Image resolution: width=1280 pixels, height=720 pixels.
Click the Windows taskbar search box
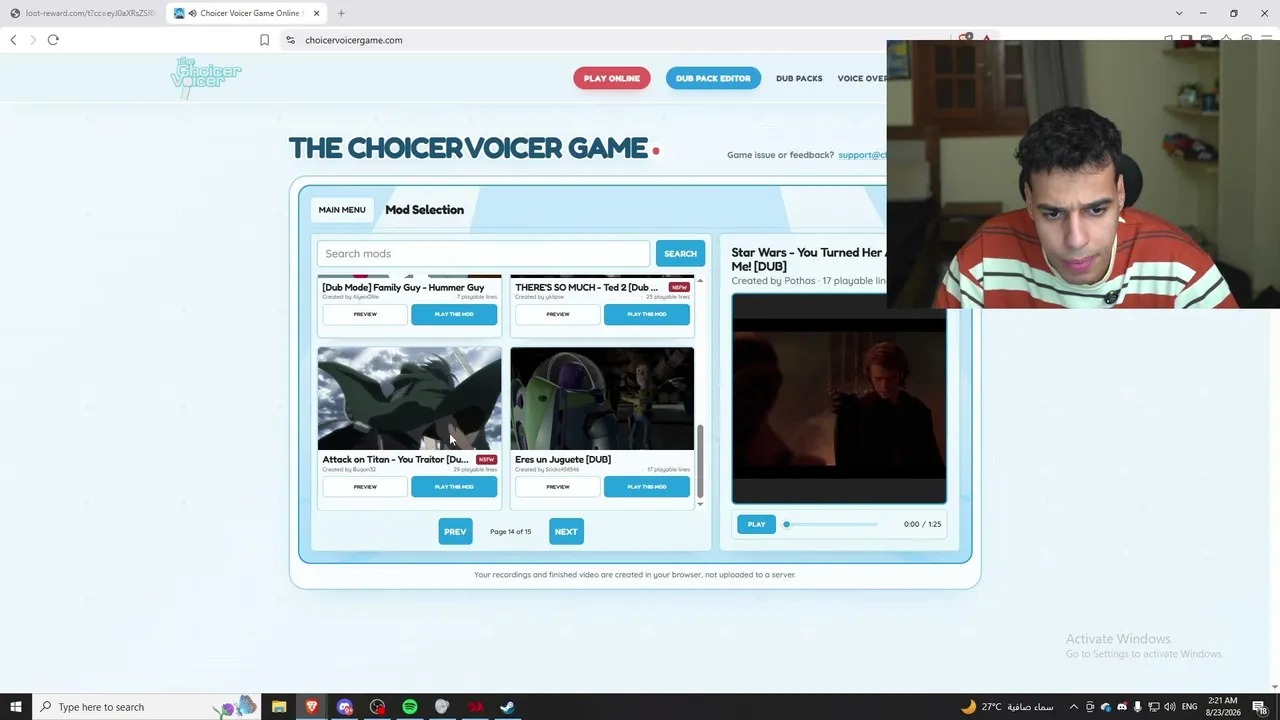point(146,707)
